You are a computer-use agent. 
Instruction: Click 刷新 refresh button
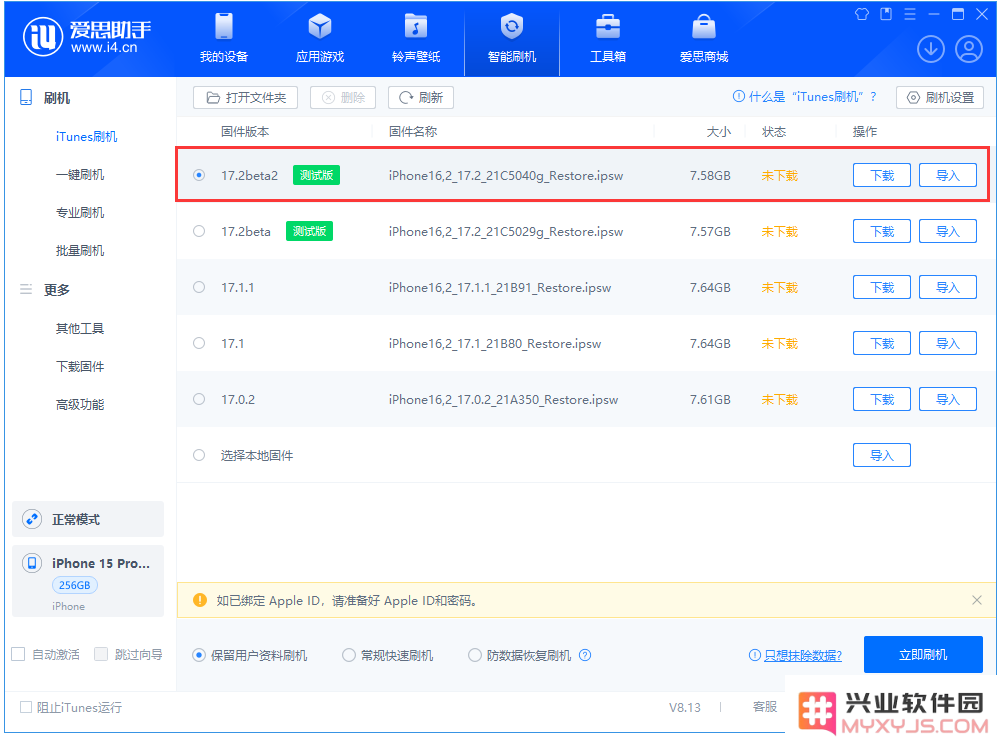(x=421, y=98)
